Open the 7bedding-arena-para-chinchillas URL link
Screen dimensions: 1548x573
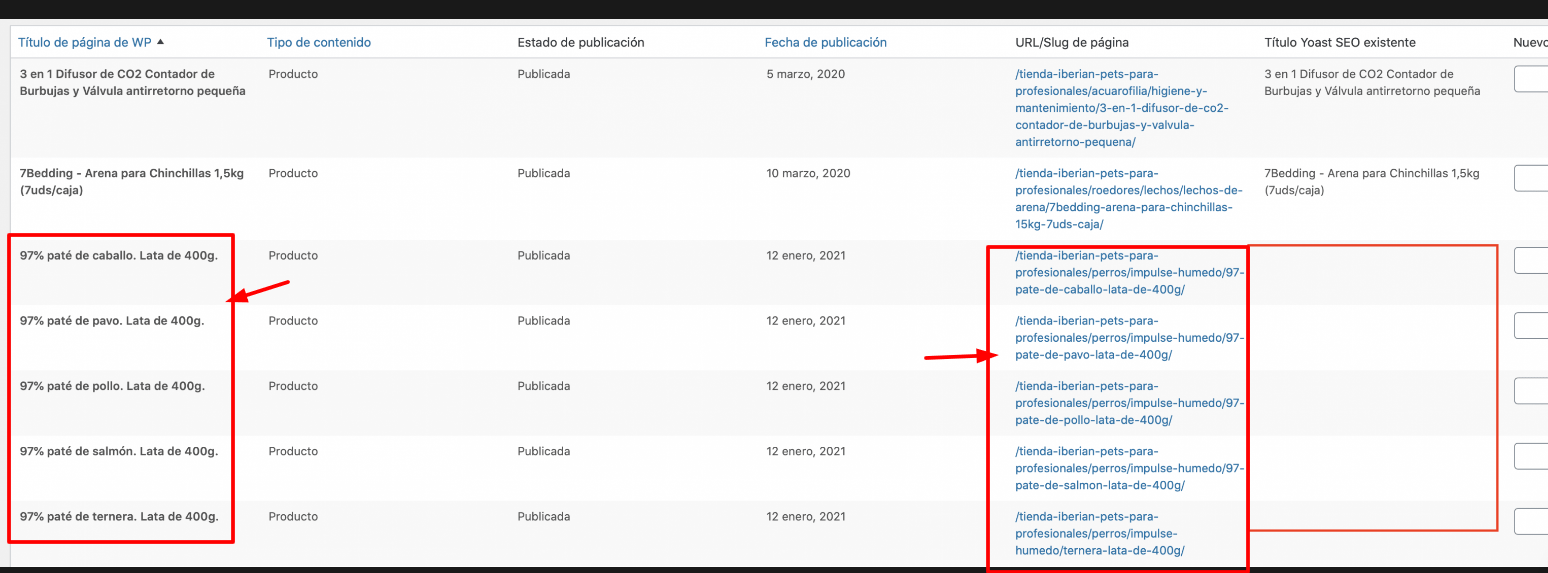[1128, 199]
